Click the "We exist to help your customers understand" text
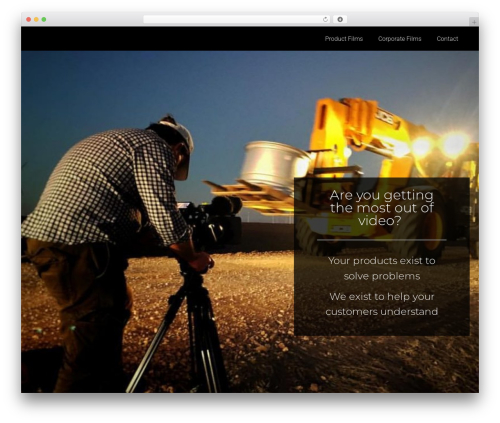Screen dimensions: 500x423 pos(382,304)
